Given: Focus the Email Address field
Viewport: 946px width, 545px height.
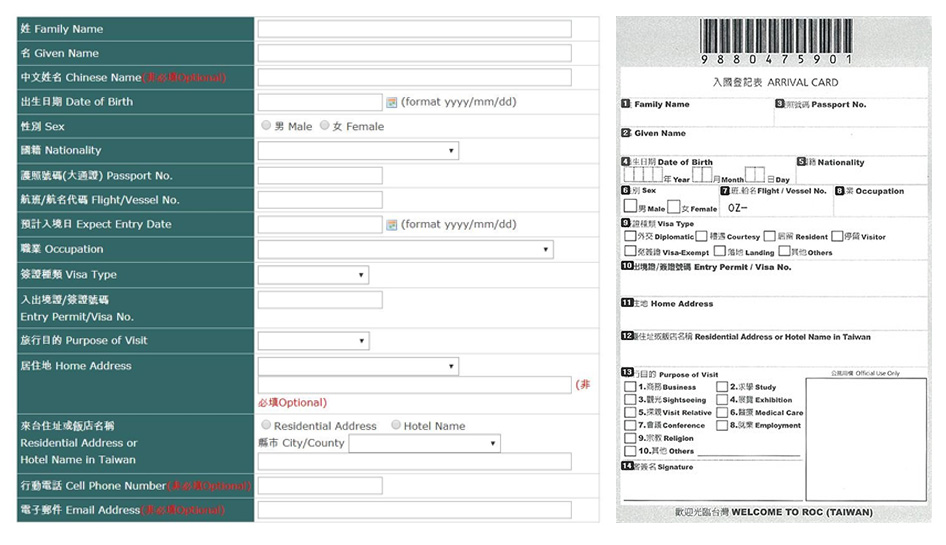Looking at the screenshot, I should point(414,510).
